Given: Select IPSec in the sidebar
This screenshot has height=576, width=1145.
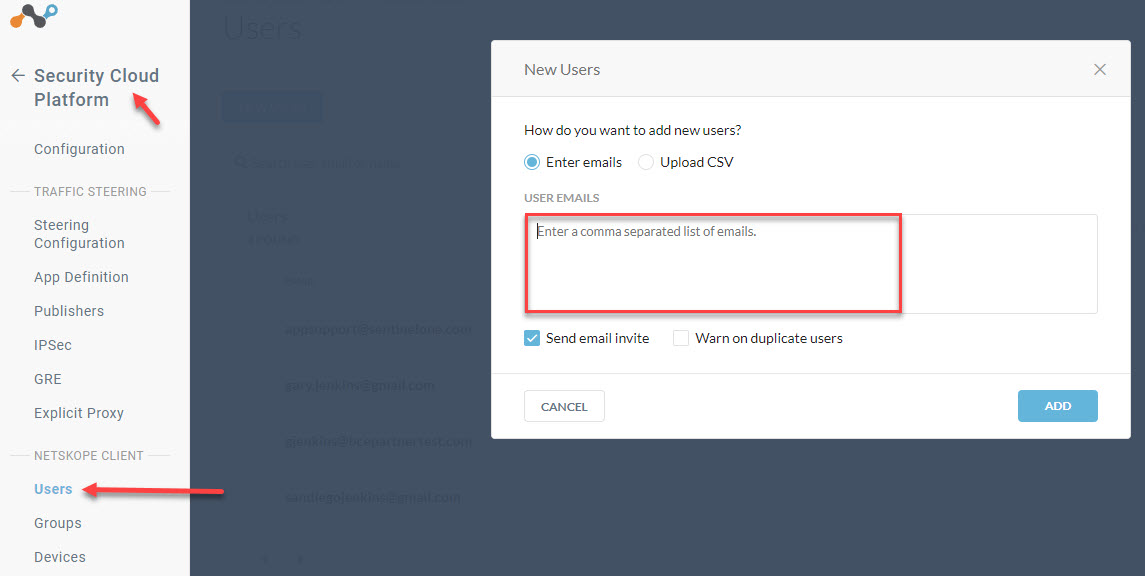Looking at the screenshot, I should point(53,345).
